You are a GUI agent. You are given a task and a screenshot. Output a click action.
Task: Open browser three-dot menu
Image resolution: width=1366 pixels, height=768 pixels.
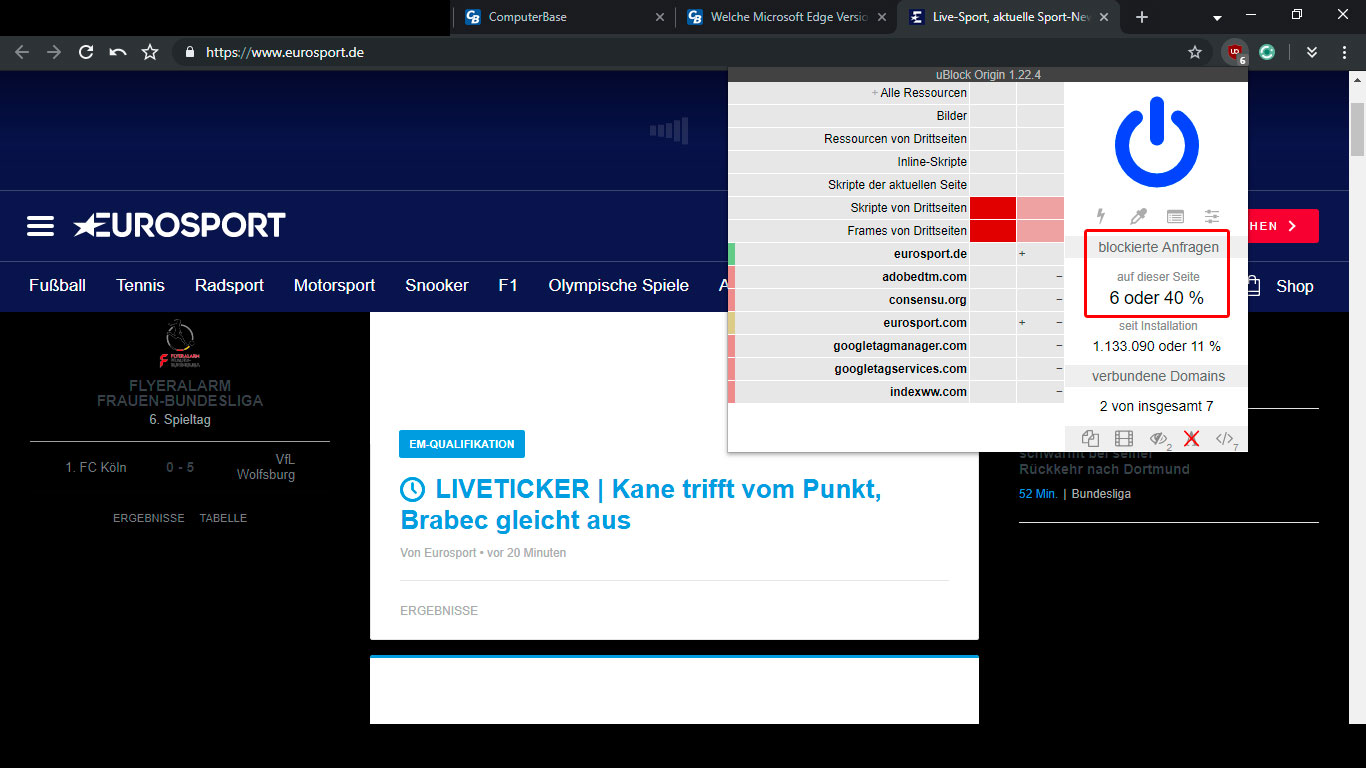(1344, 52)
